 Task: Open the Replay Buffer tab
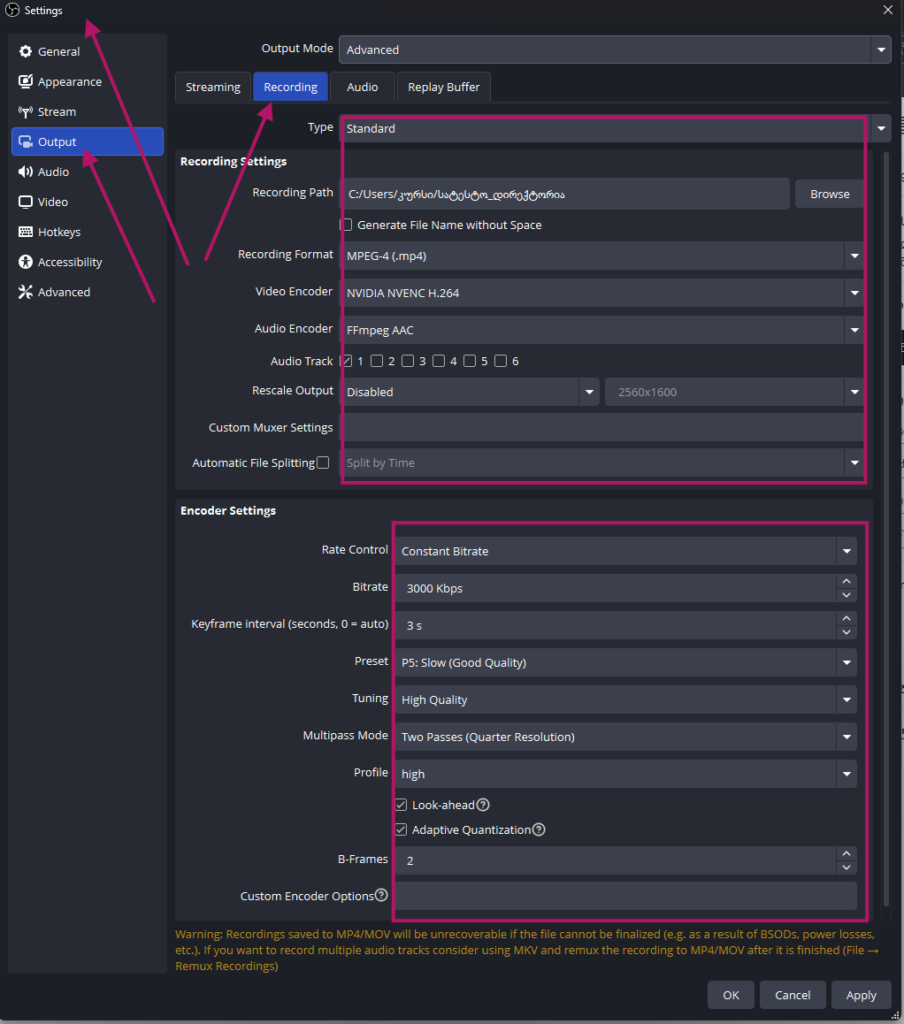[x=443, y=87]
